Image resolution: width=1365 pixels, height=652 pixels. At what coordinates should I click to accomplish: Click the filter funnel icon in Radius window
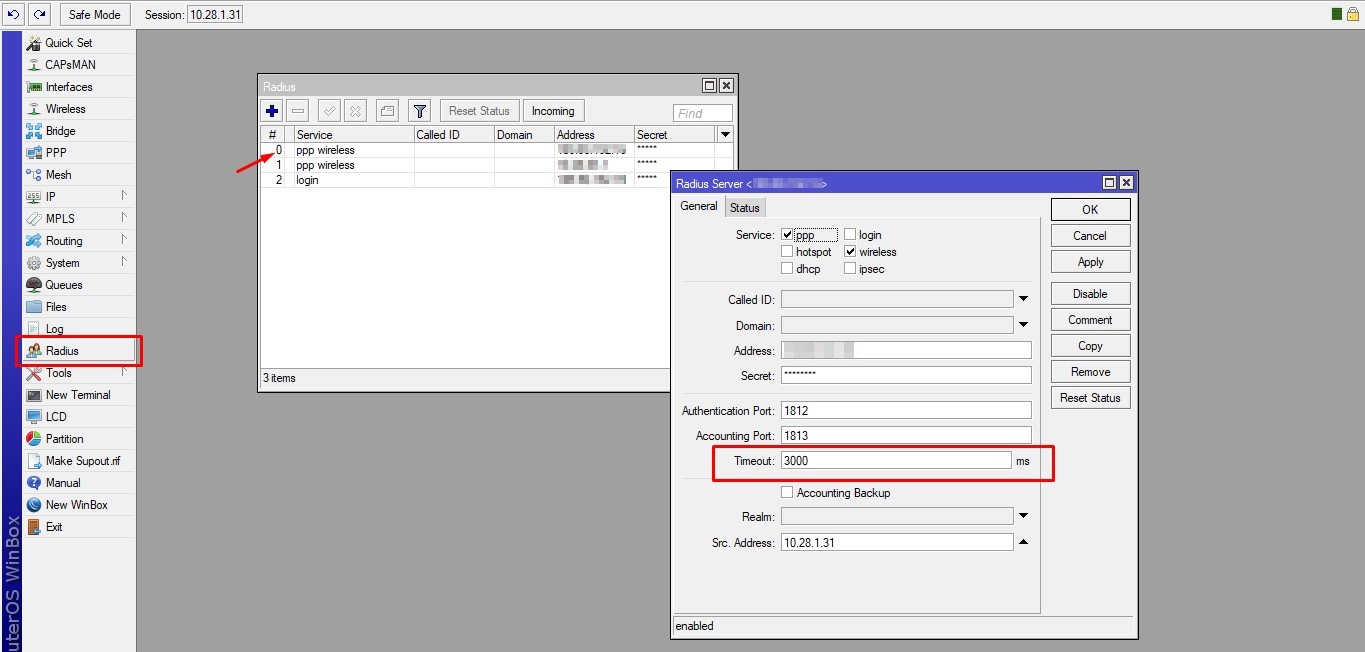click(x=420, y=111)
